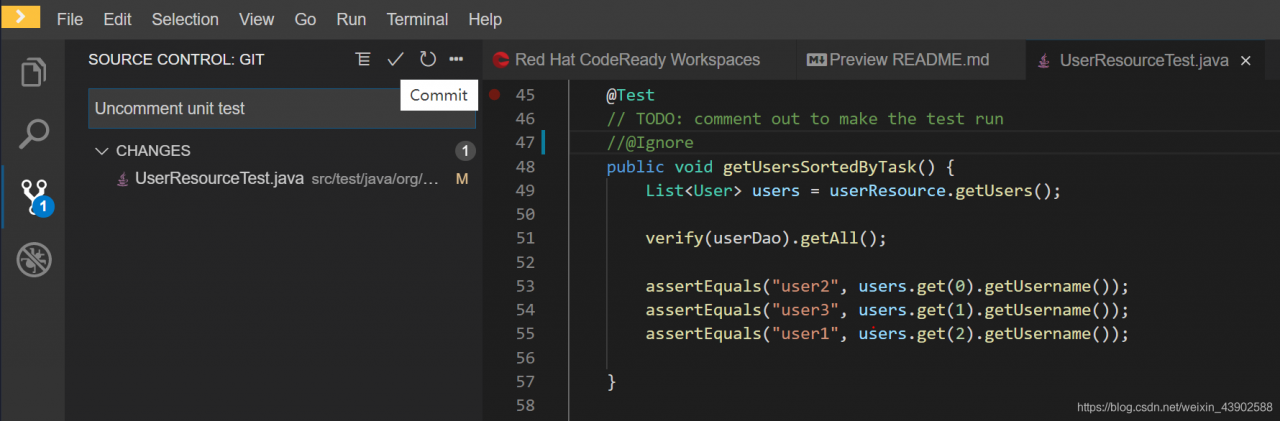Image resolution: width=1280 pixels, height=421 pixels.
Task: Open the Explorer files view
Action: (33, 73)
